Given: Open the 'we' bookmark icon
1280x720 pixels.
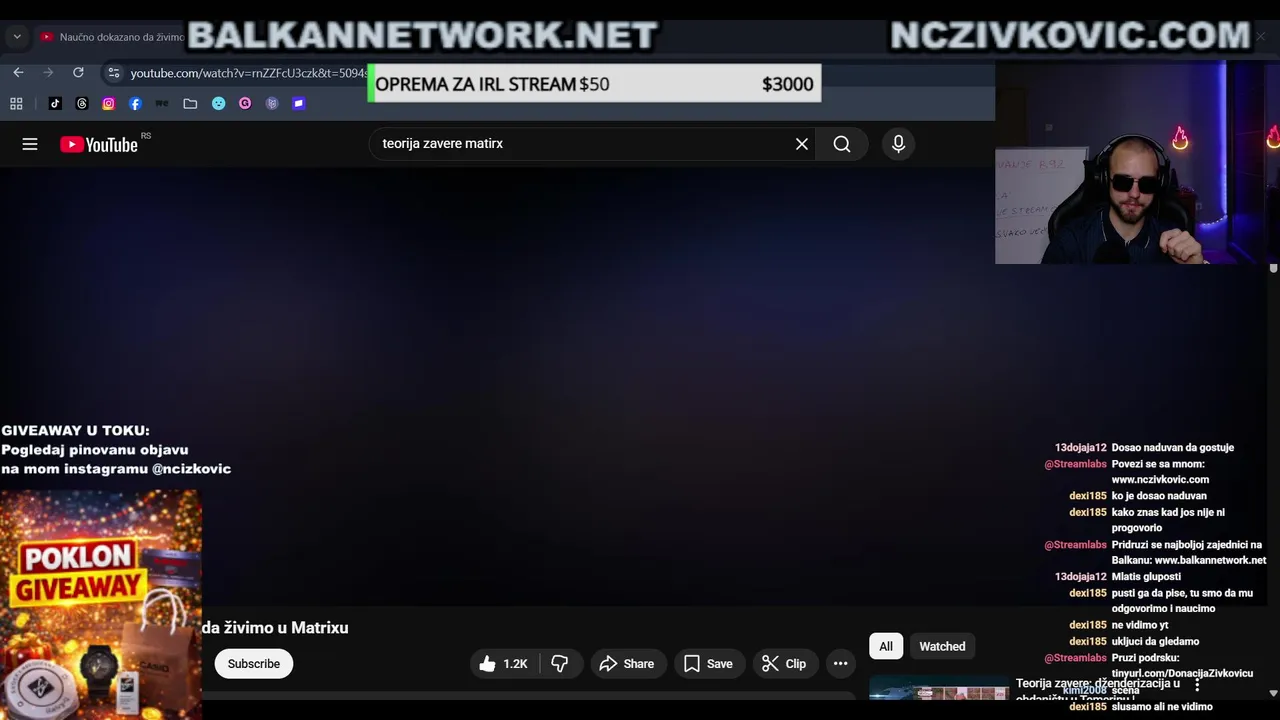Looking at the screenshot, I should pos(162,103).
